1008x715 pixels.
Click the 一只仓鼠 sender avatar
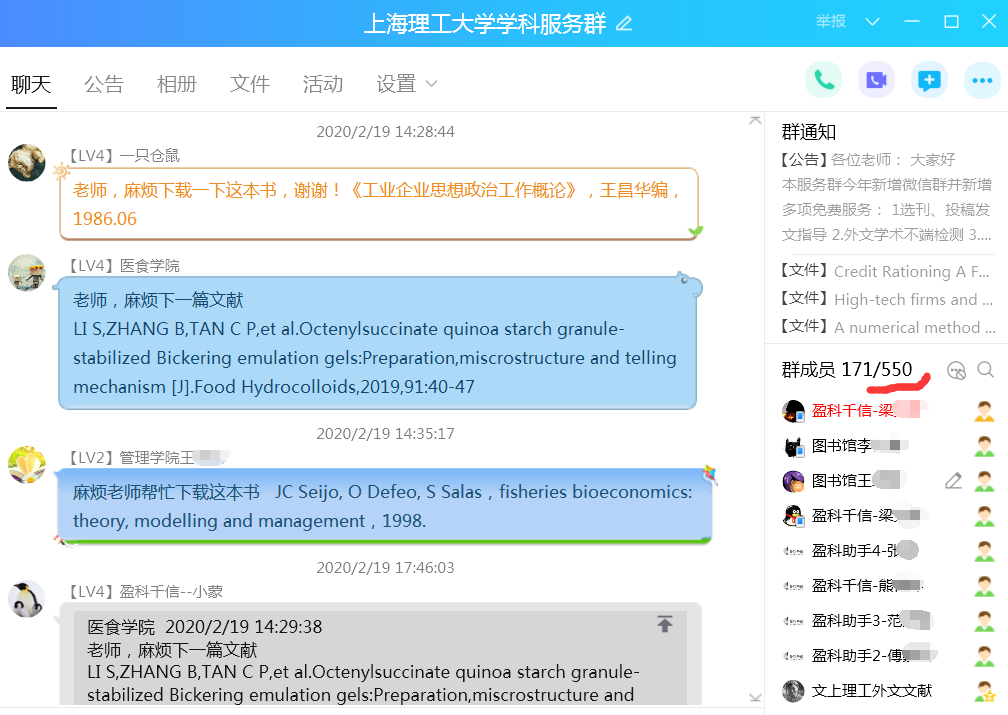[x=27, y=162]
